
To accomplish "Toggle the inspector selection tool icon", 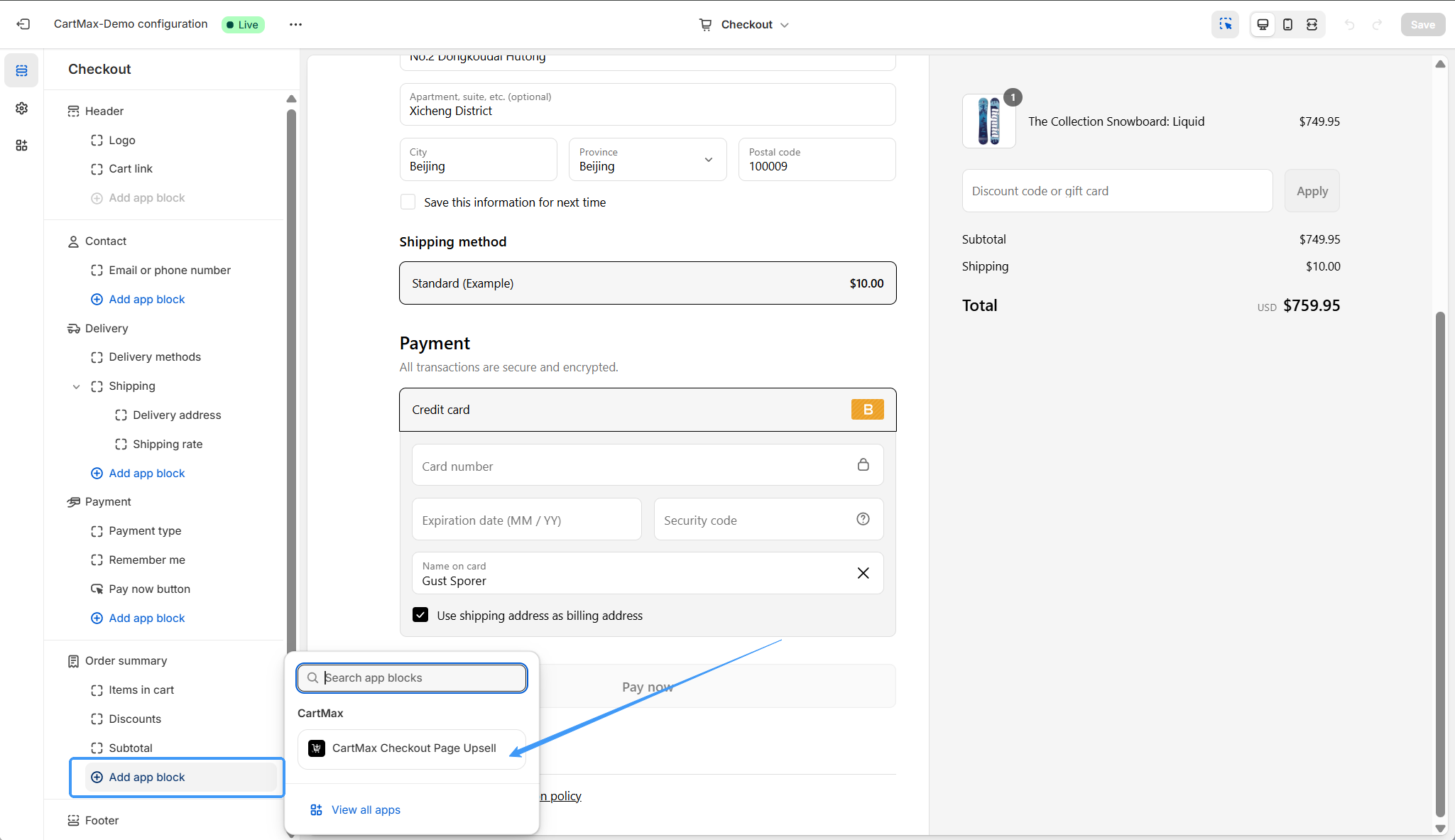I will click(x=1225, y=24).
